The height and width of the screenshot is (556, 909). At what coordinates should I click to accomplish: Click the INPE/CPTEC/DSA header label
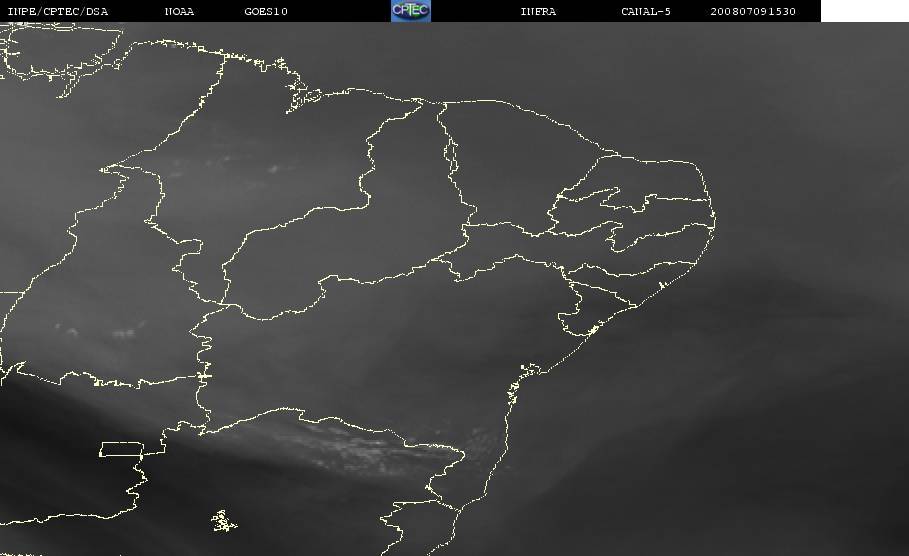click(x=58, y=11)
